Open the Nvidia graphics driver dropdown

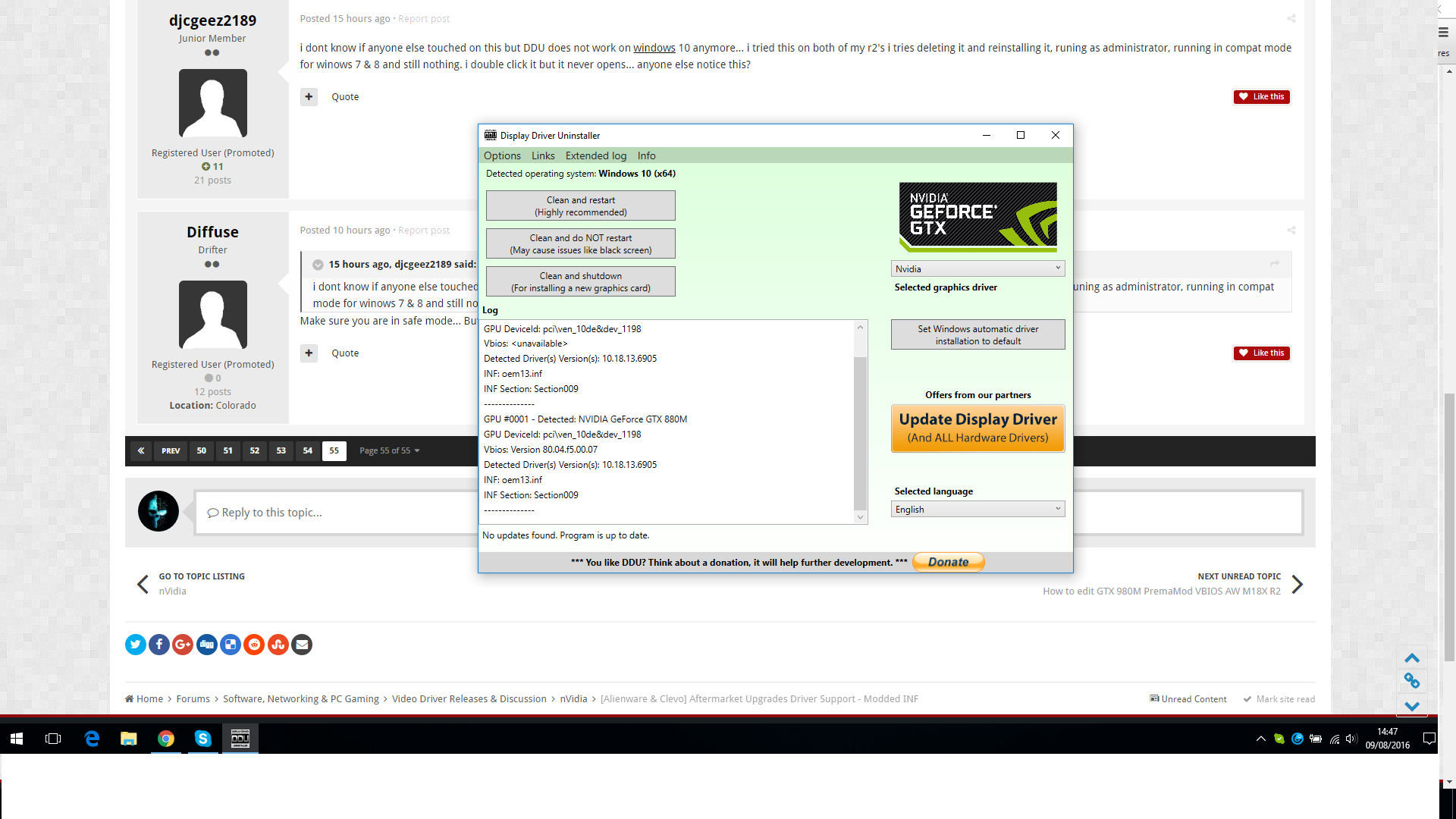(x=977, y=268)
